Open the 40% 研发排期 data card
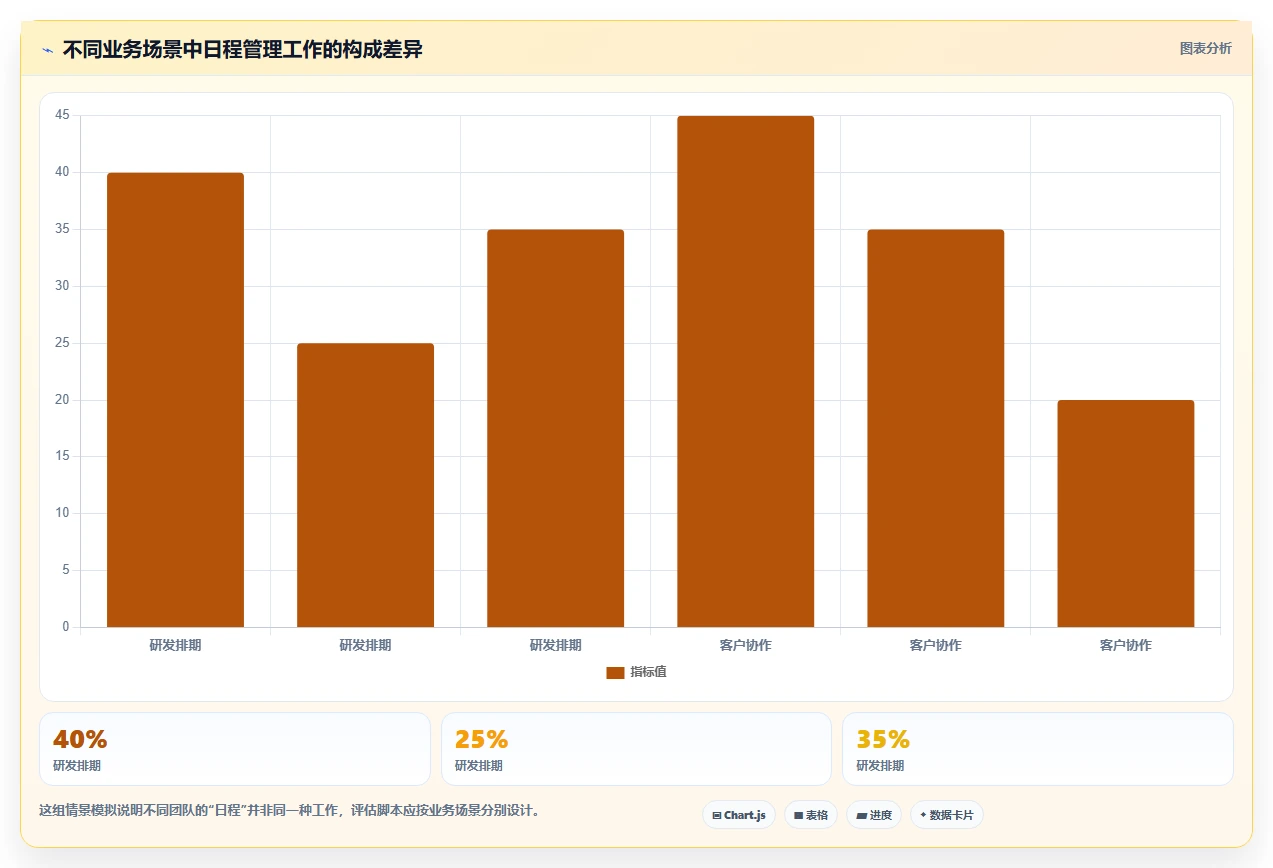Image resolution: width=1273 pixels, height=868 pixels. pyautogui.click(x=235, y=749)
